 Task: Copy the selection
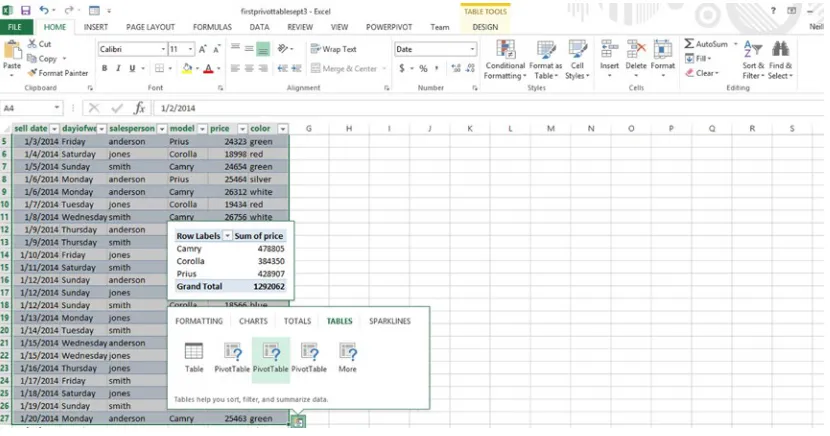coord(42,59)
